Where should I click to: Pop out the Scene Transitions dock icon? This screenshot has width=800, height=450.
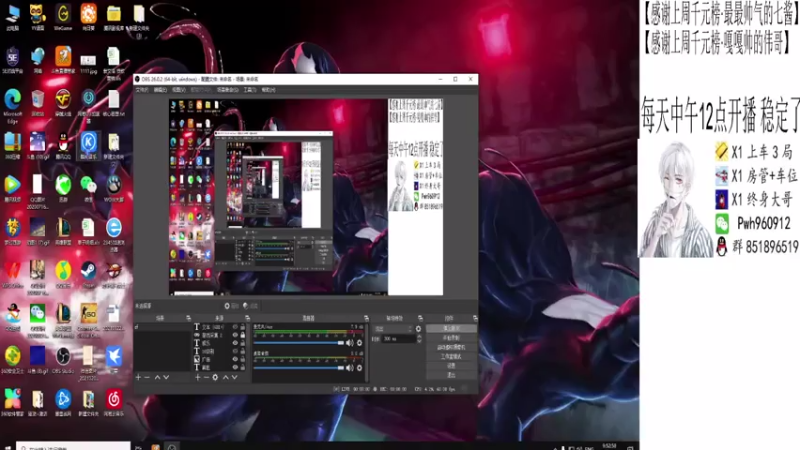pyautogui.click(x=420, y=318)
